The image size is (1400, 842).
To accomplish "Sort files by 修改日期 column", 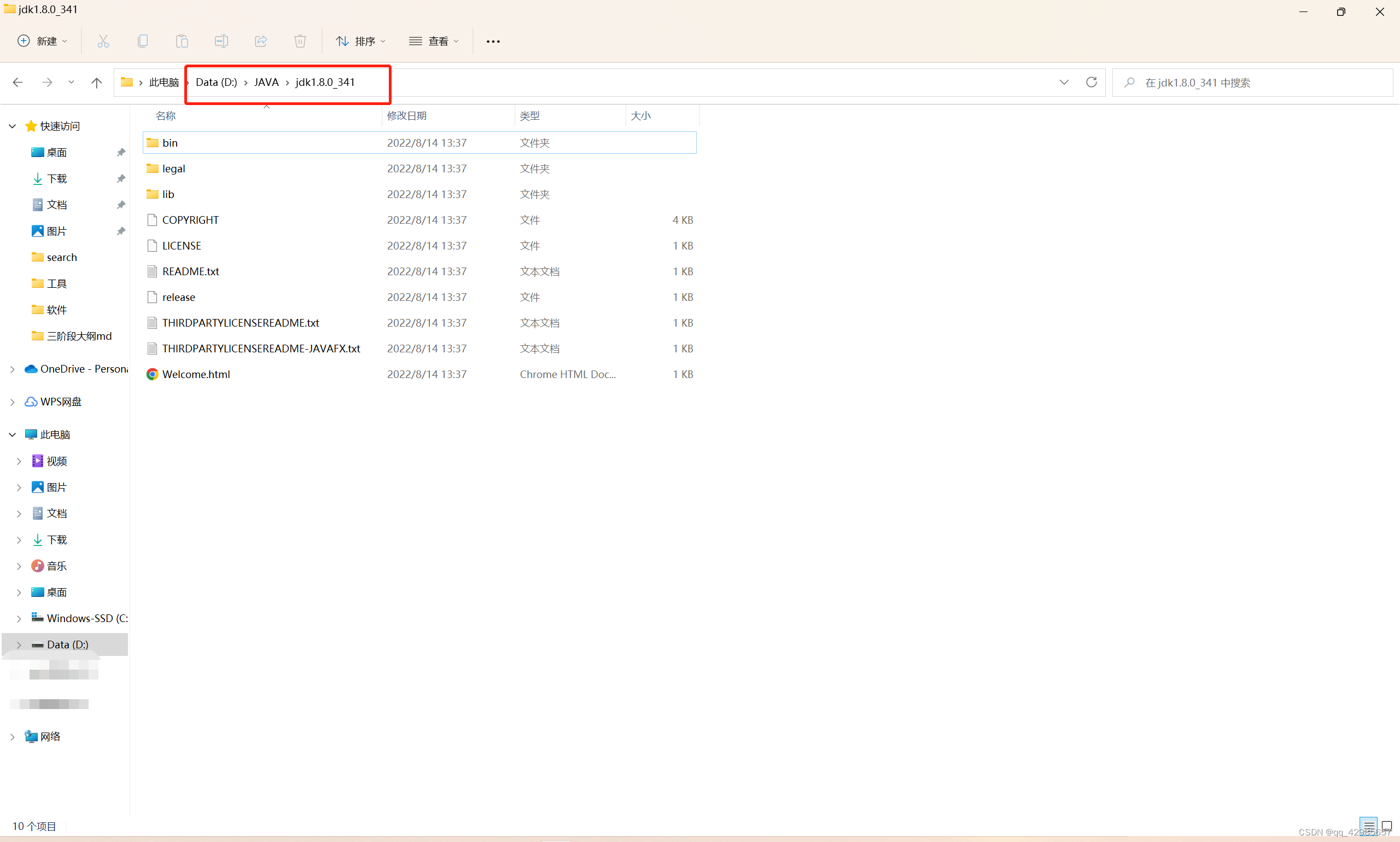I will point(406,116).
